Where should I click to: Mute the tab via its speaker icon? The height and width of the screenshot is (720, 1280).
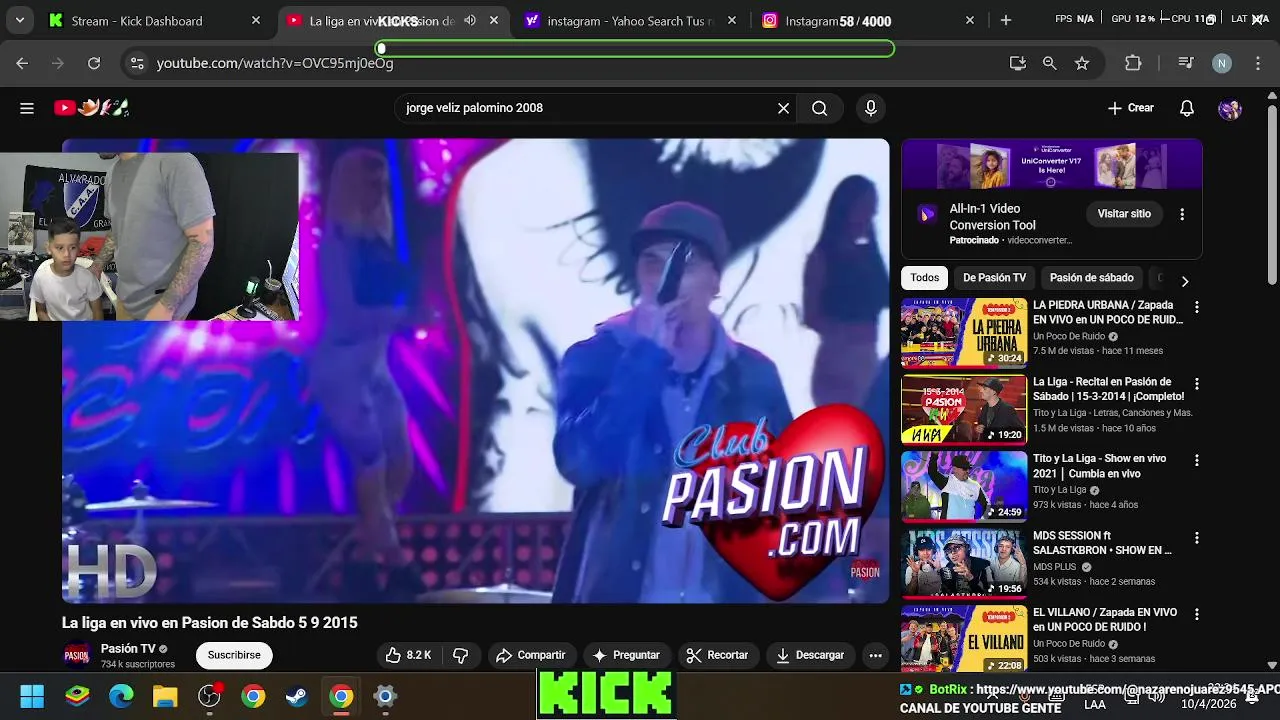point(470,20)
